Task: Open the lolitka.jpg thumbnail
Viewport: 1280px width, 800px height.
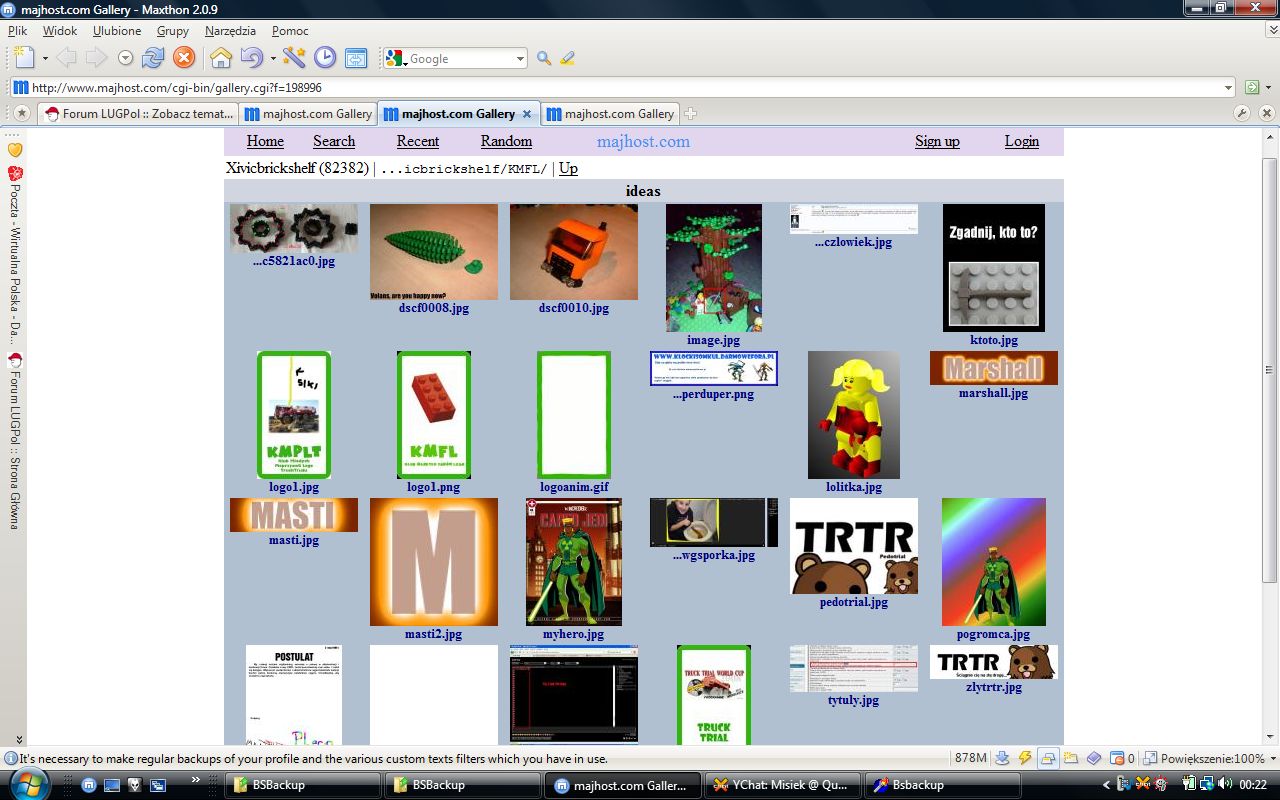Action: [x=854, y=414]
